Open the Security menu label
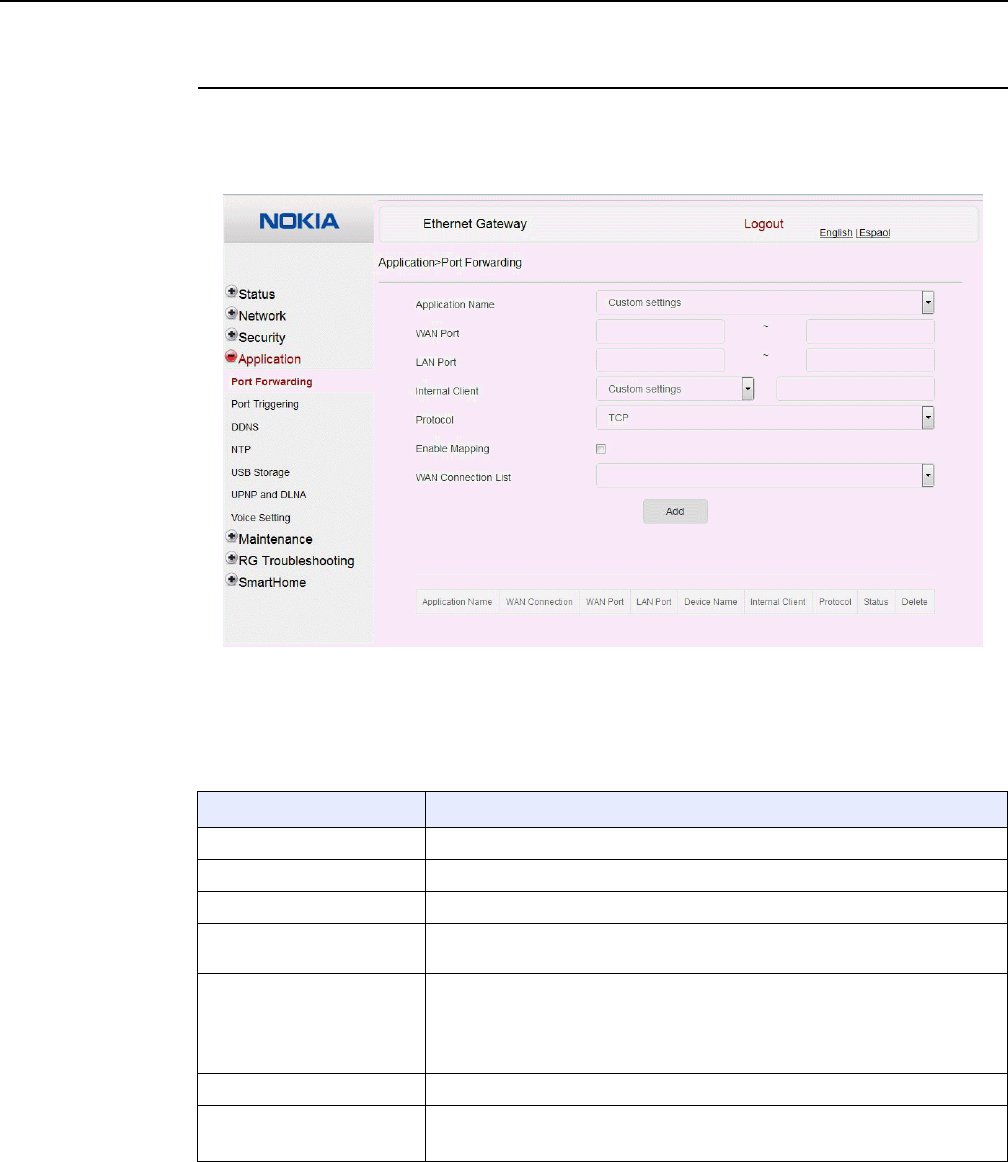Viewport: 1008px width, 1162px height. (262, 337)
